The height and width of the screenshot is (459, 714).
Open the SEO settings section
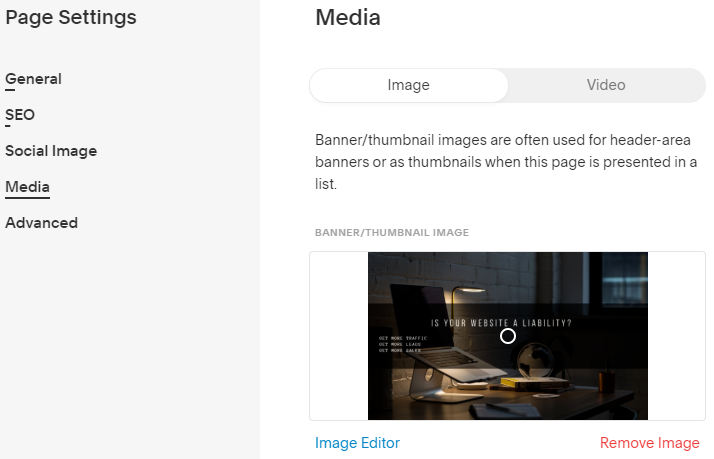pyautogui.click(x=20, y=115)
